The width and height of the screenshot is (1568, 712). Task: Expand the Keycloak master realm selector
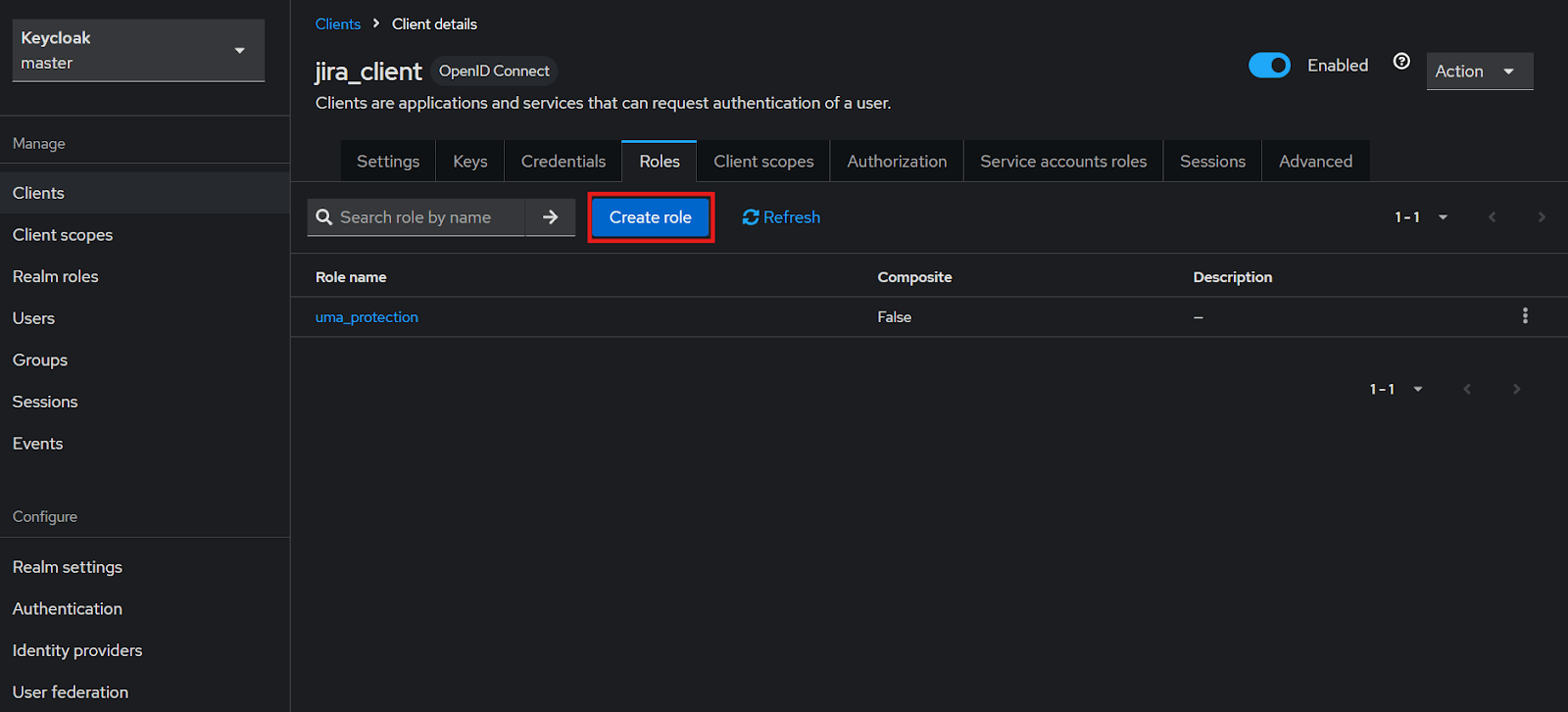pos(138,50)
